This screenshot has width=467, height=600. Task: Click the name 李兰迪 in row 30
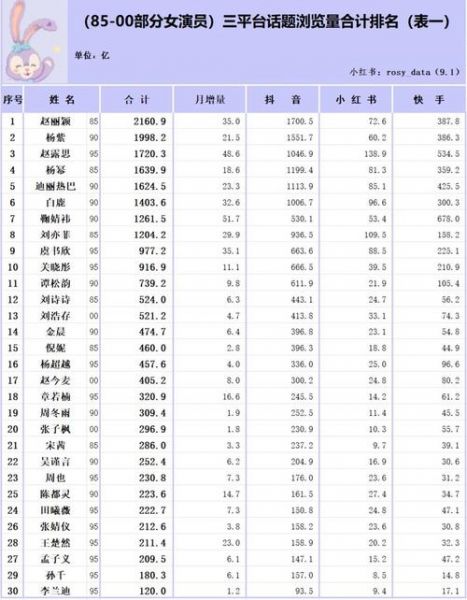point(56,591)
